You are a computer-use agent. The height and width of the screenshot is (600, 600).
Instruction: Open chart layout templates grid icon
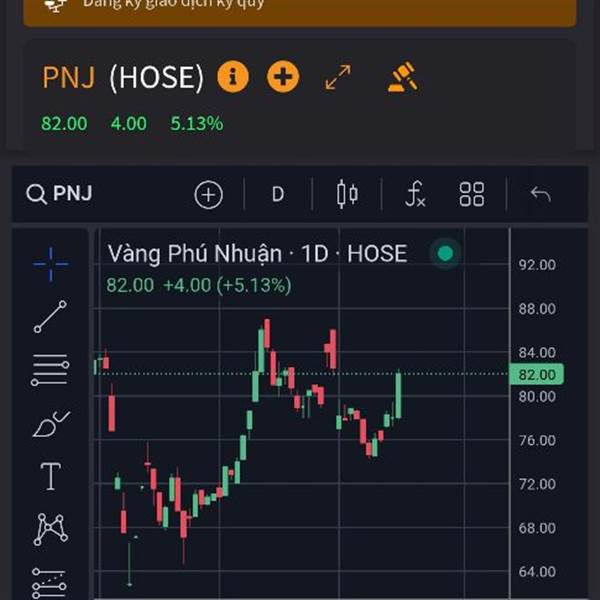tap(472, 194)
